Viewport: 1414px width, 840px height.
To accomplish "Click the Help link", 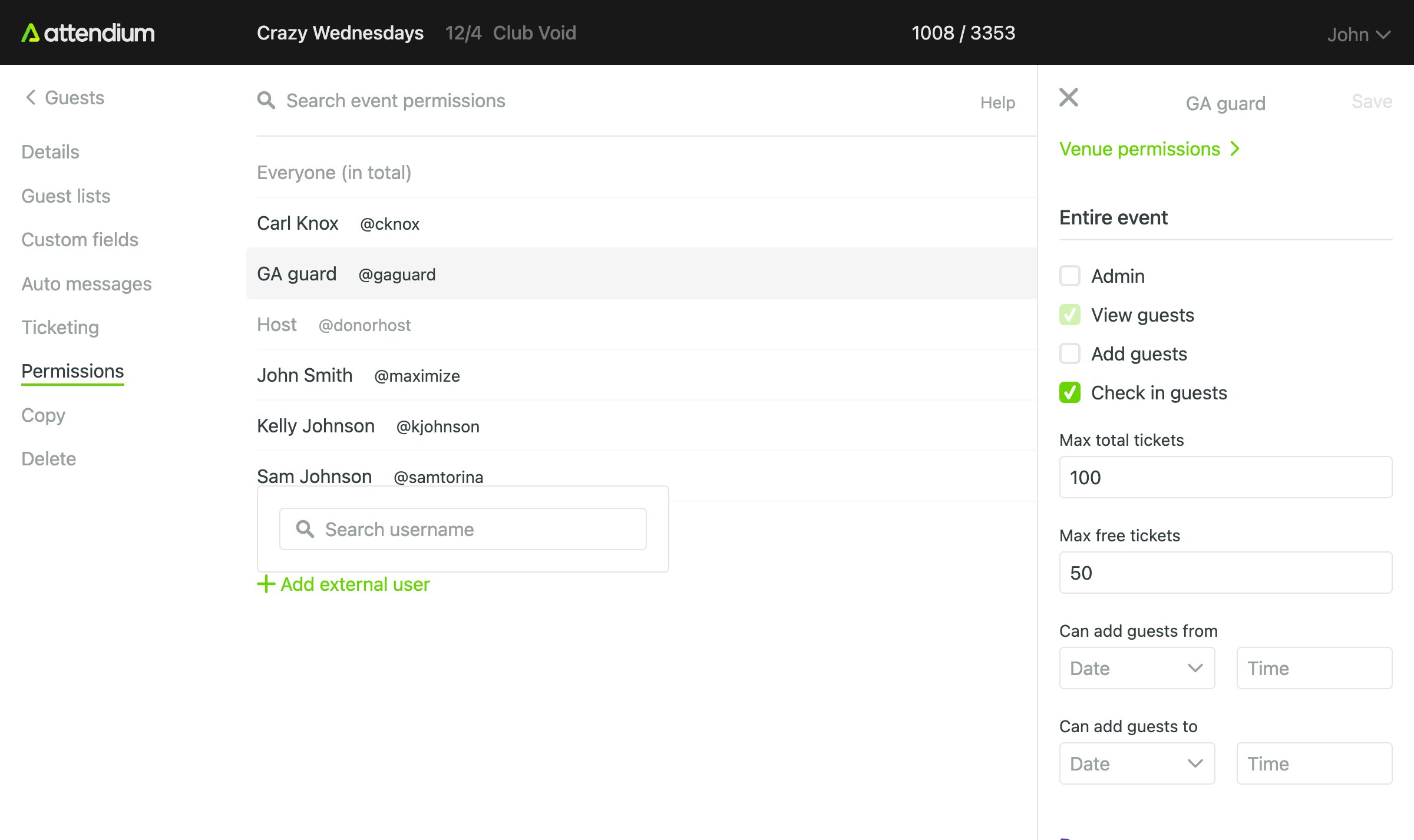I will click(997, 102).
